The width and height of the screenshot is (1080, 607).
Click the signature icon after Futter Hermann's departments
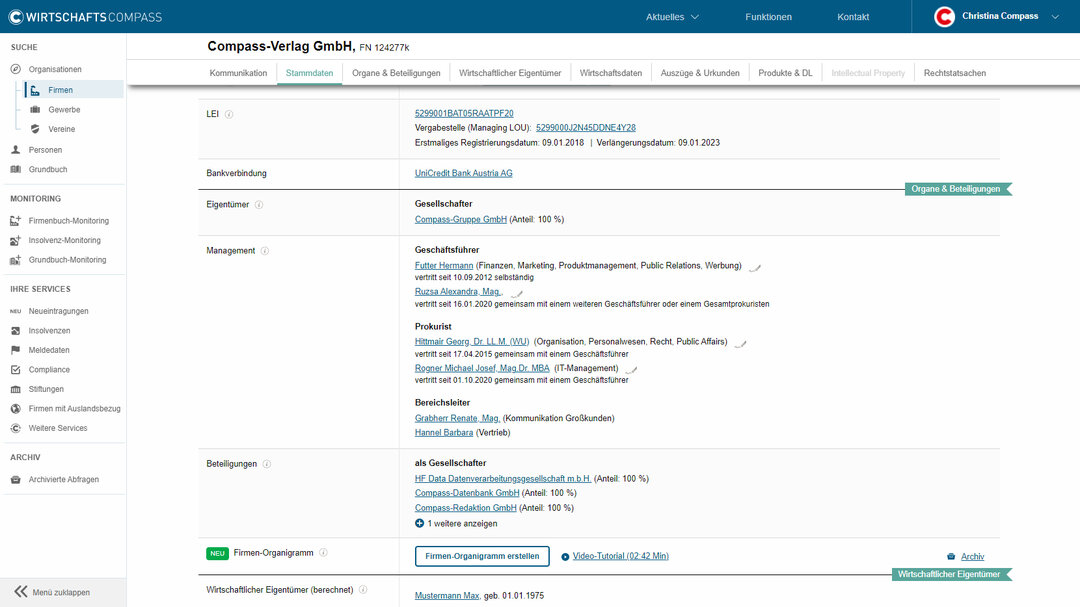(x=755, y=267)
